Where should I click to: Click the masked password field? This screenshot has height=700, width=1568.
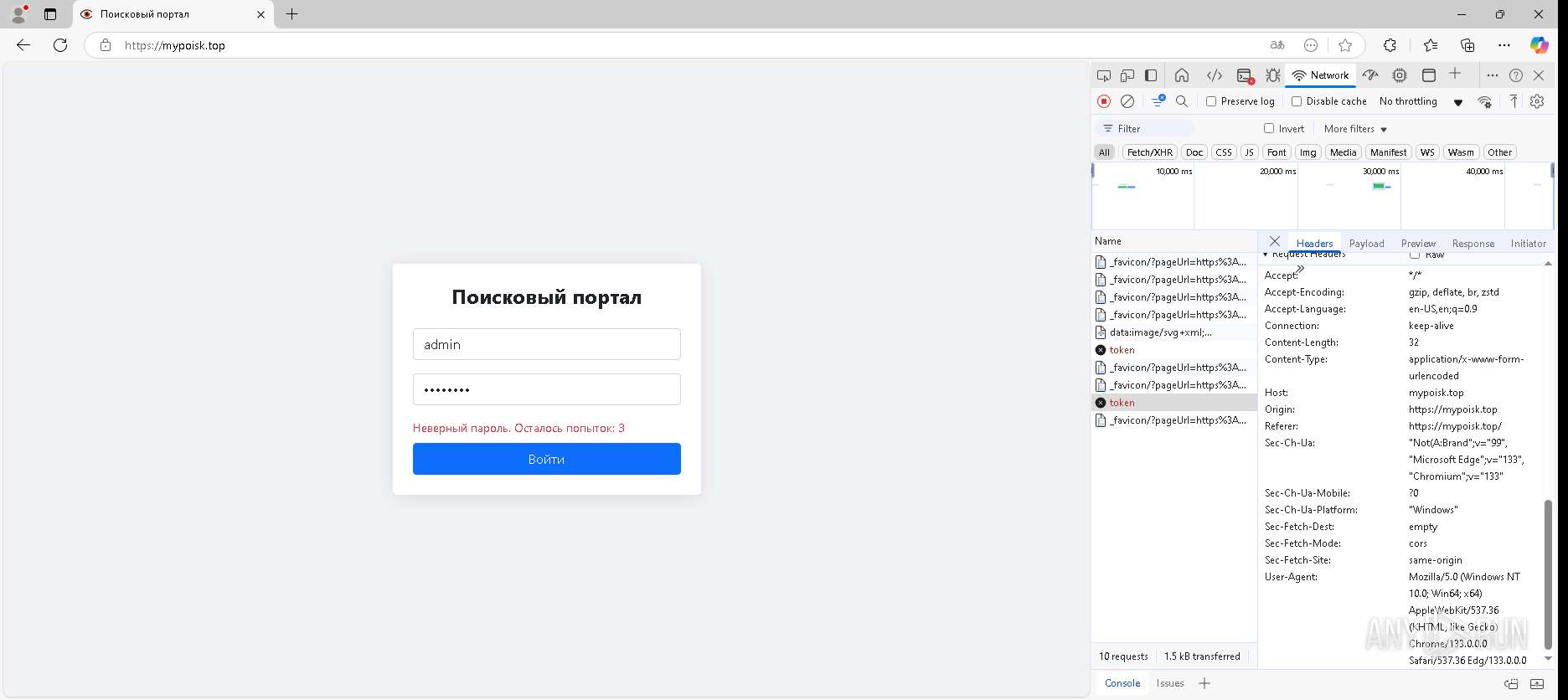click(x=546, y=389)
